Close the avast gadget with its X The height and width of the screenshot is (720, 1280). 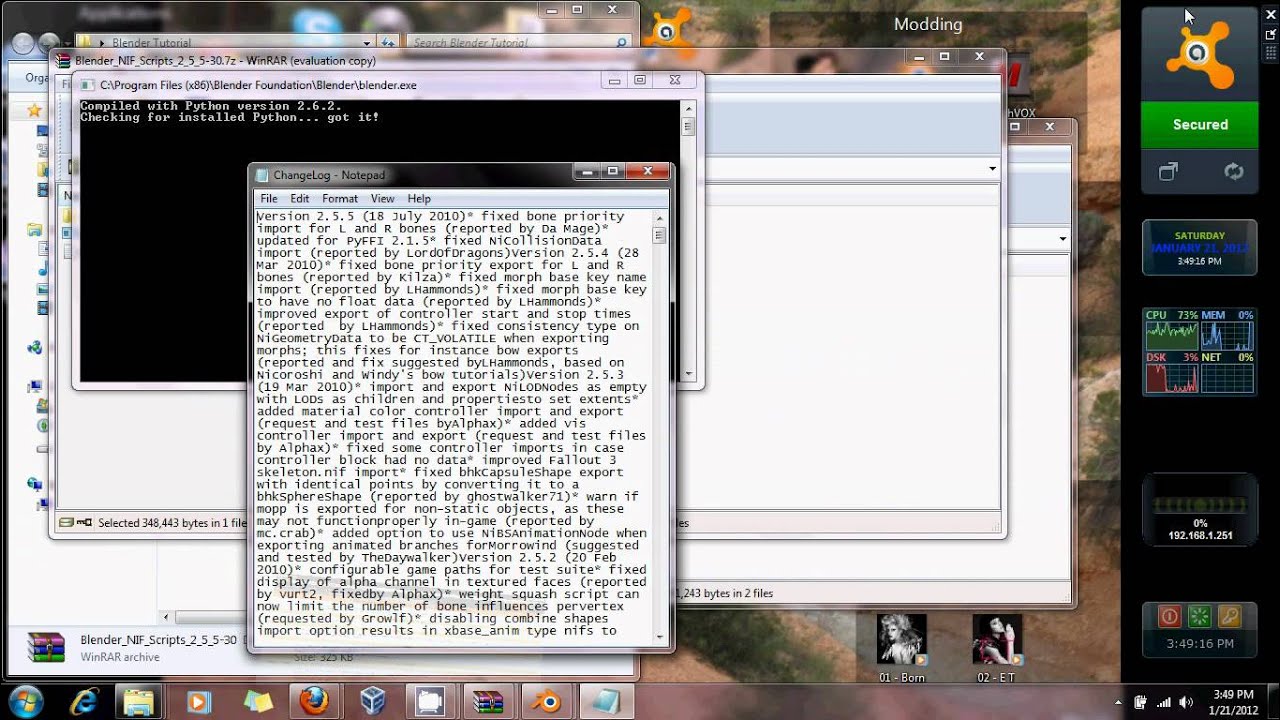[1271, 14]
